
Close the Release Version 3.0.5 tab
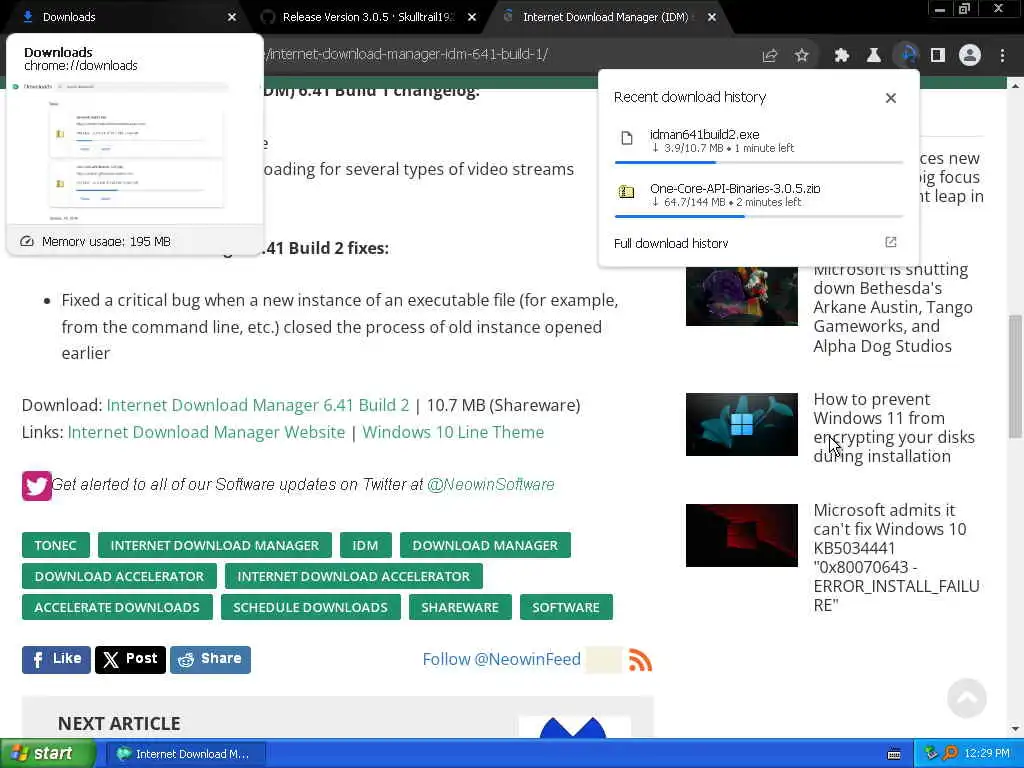point(472,17)
